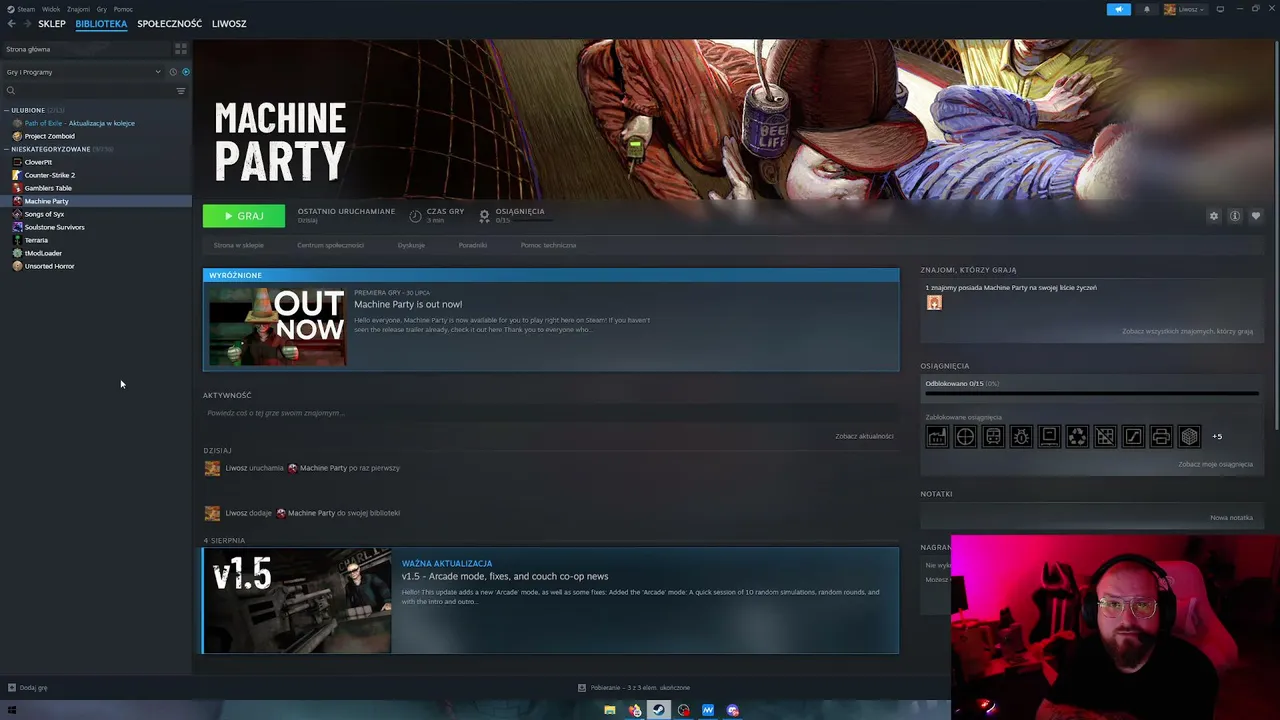
Task: Open the Znajomi menu
Action: point(78,9)
